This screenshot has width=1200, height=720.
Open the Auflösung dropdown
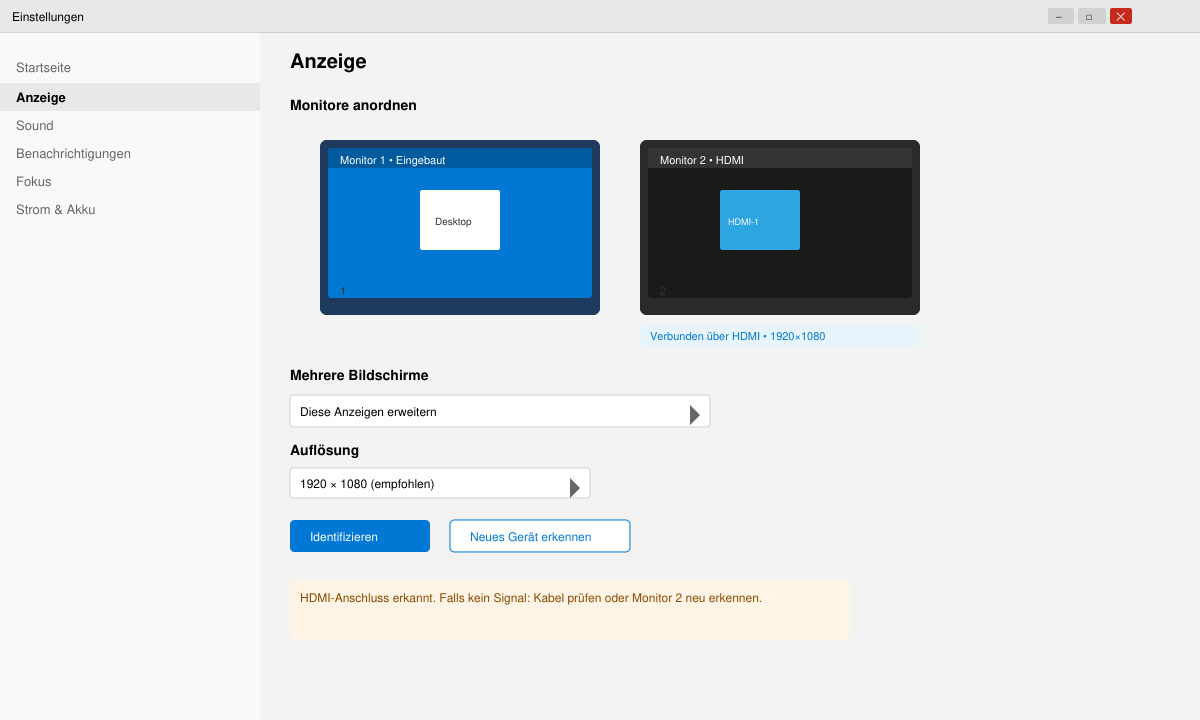pyautogui.click(x=440, y=483)
